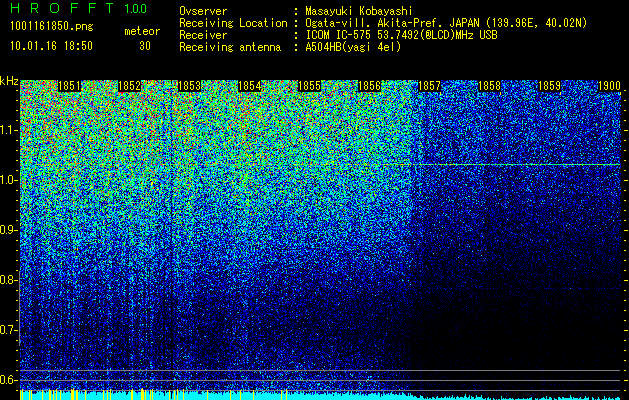This screenshot has width=629, height=400.
Task: Click the 1854 time marker label
Action: [250, 86]
